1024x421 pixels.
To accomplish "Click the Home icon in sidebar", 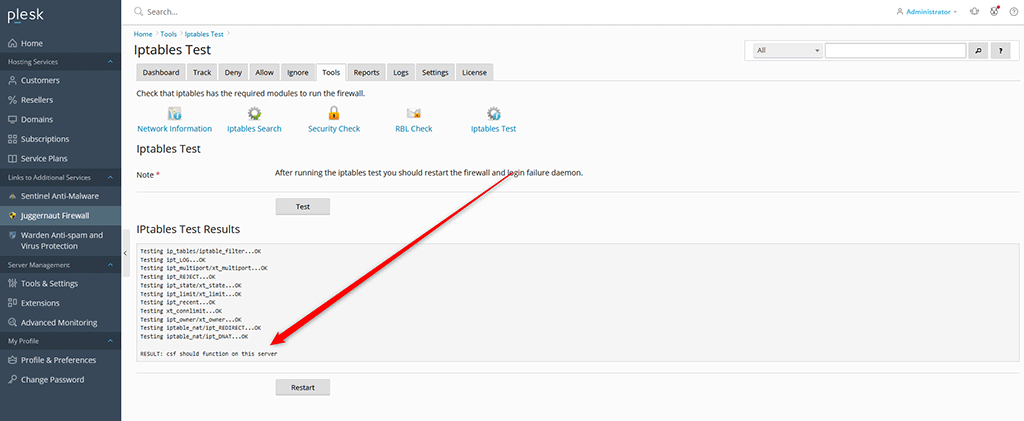I will tap(12, 43).
